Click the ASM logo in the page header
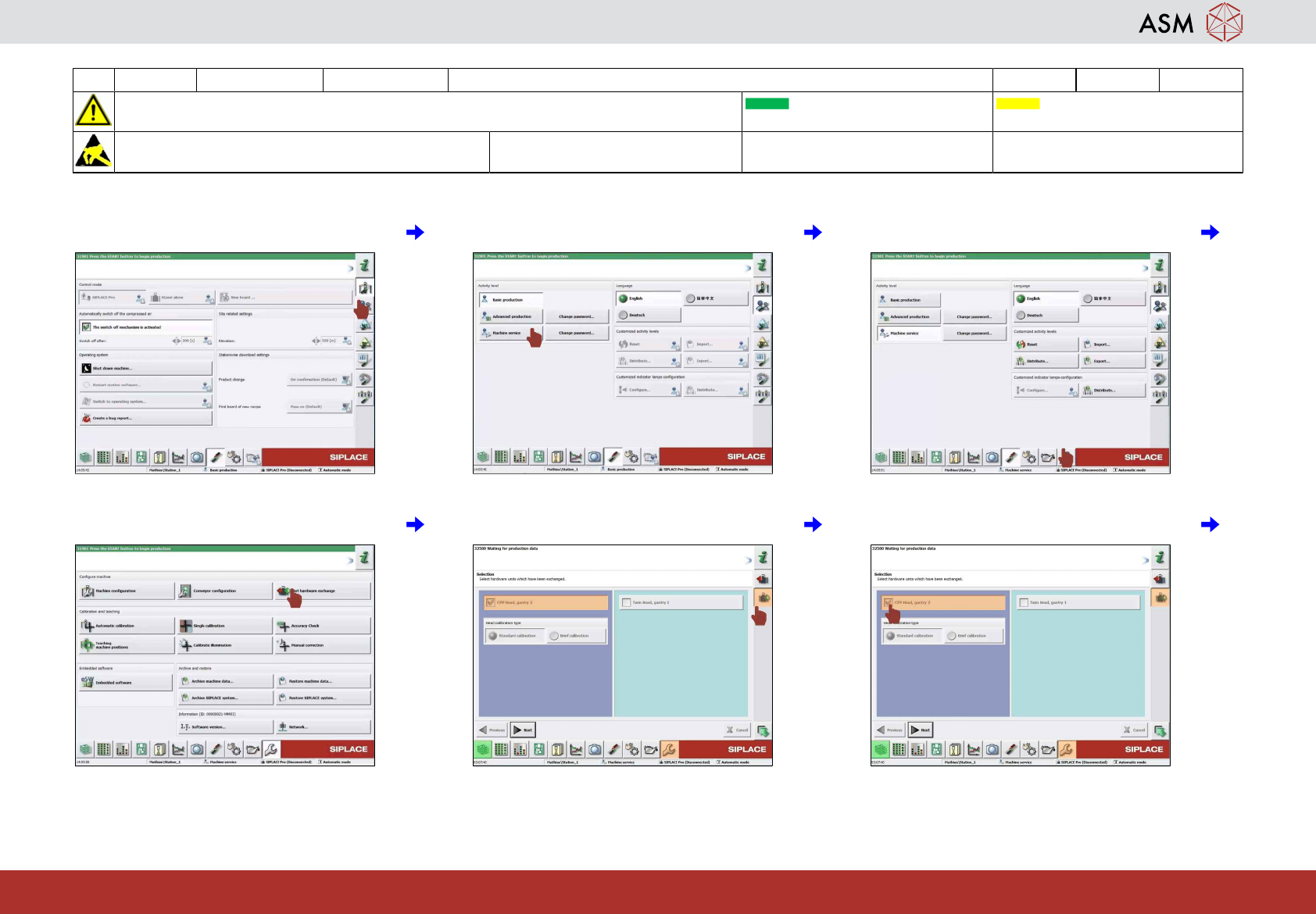This screenshot has height=914, width=1316. pyautogui.click(x=1190, y=22)
